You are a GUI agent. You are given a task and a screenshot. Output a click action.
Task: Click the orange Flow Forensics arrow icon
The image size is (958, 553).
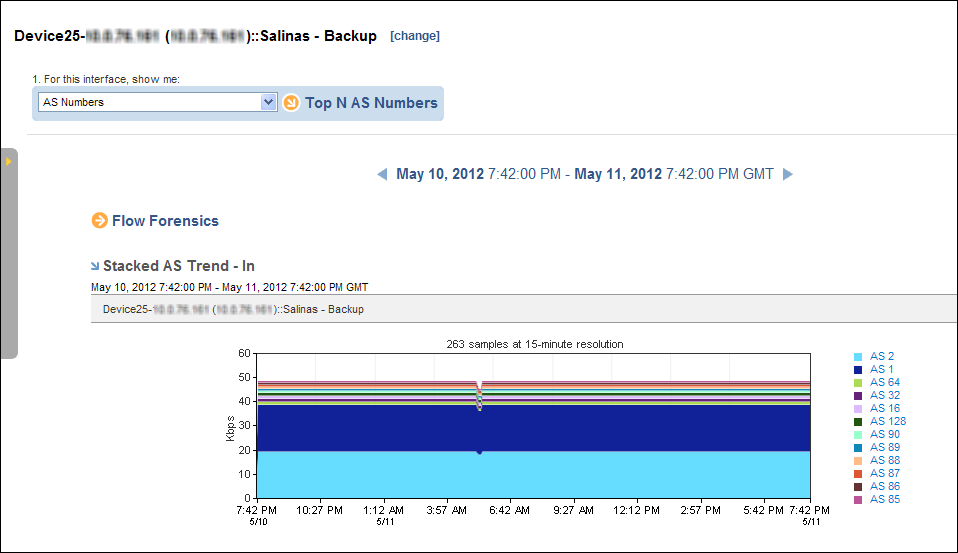coord(99,221)
